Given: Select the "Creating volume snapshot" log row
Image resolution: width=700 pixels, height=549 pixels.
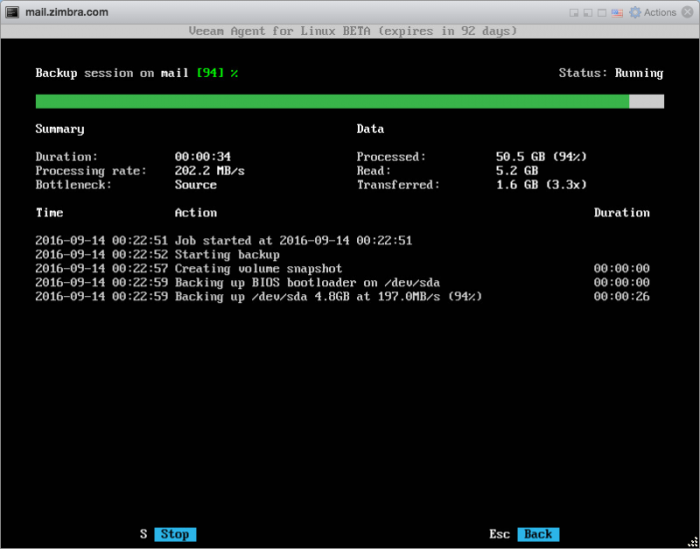Looking at the screenshot, I should [x=343, y=268].
